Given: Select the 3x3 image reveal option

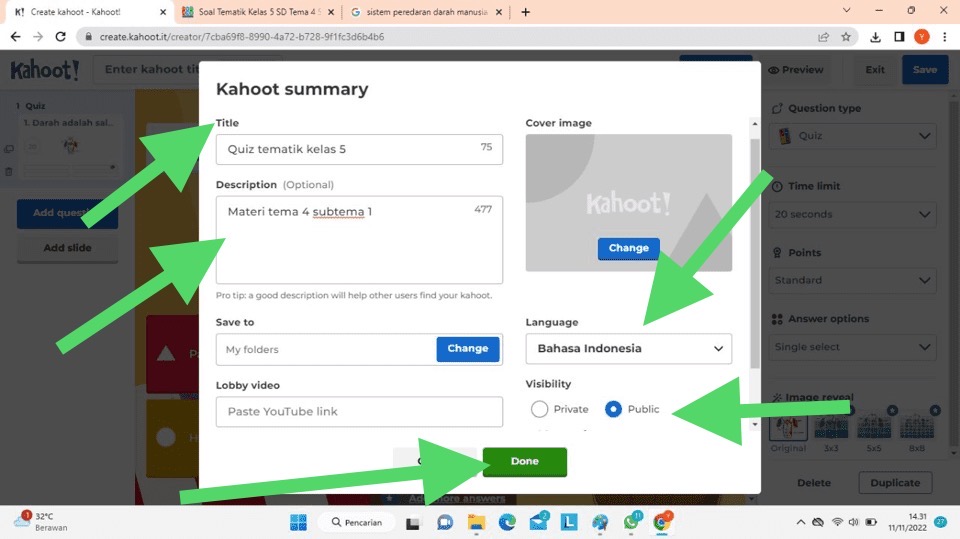Looking at the screenshot, I should [831, 427].
